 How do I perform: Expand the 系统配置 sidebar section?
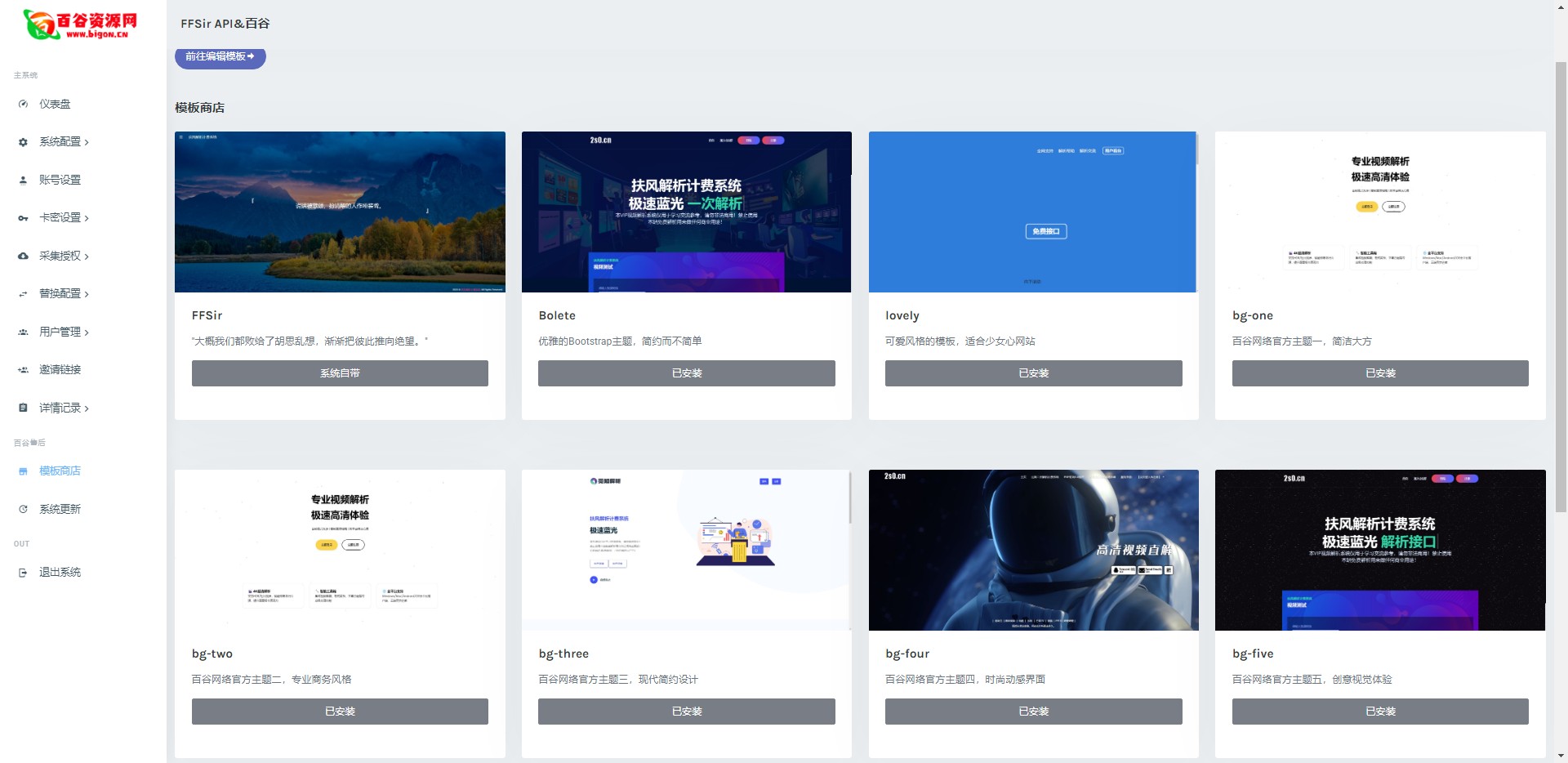coord(61,141)
